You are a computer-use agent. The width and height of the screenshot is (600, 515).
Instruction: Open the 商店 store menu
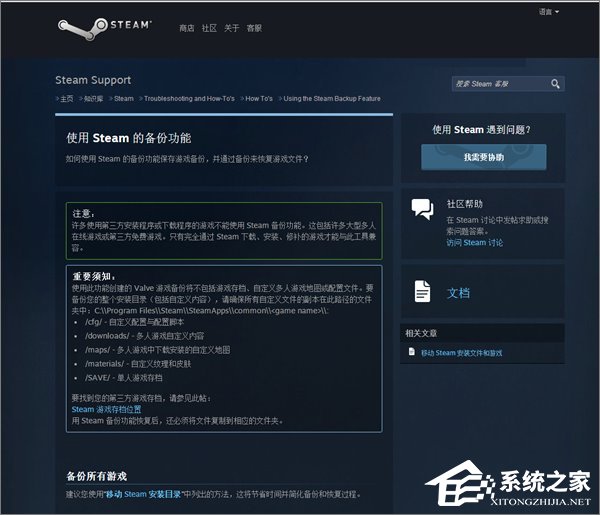(x=187, y=28)
